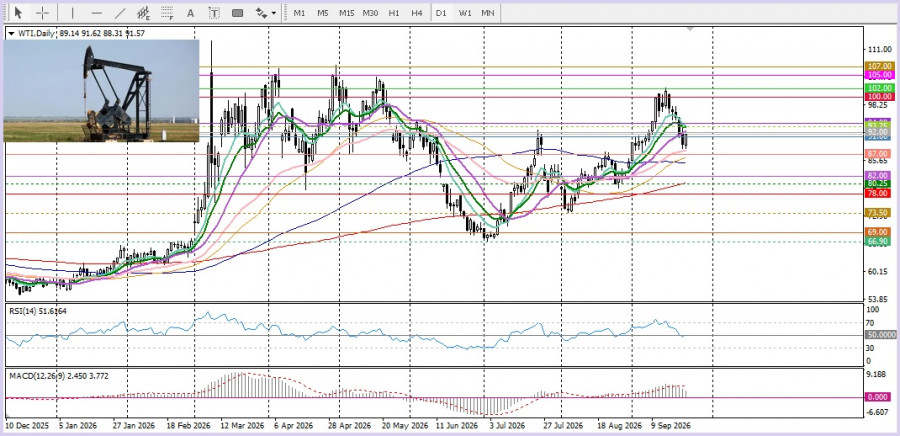Click the 82.00 purple price label
Viewport: 900px width, 436px height.
880,176
